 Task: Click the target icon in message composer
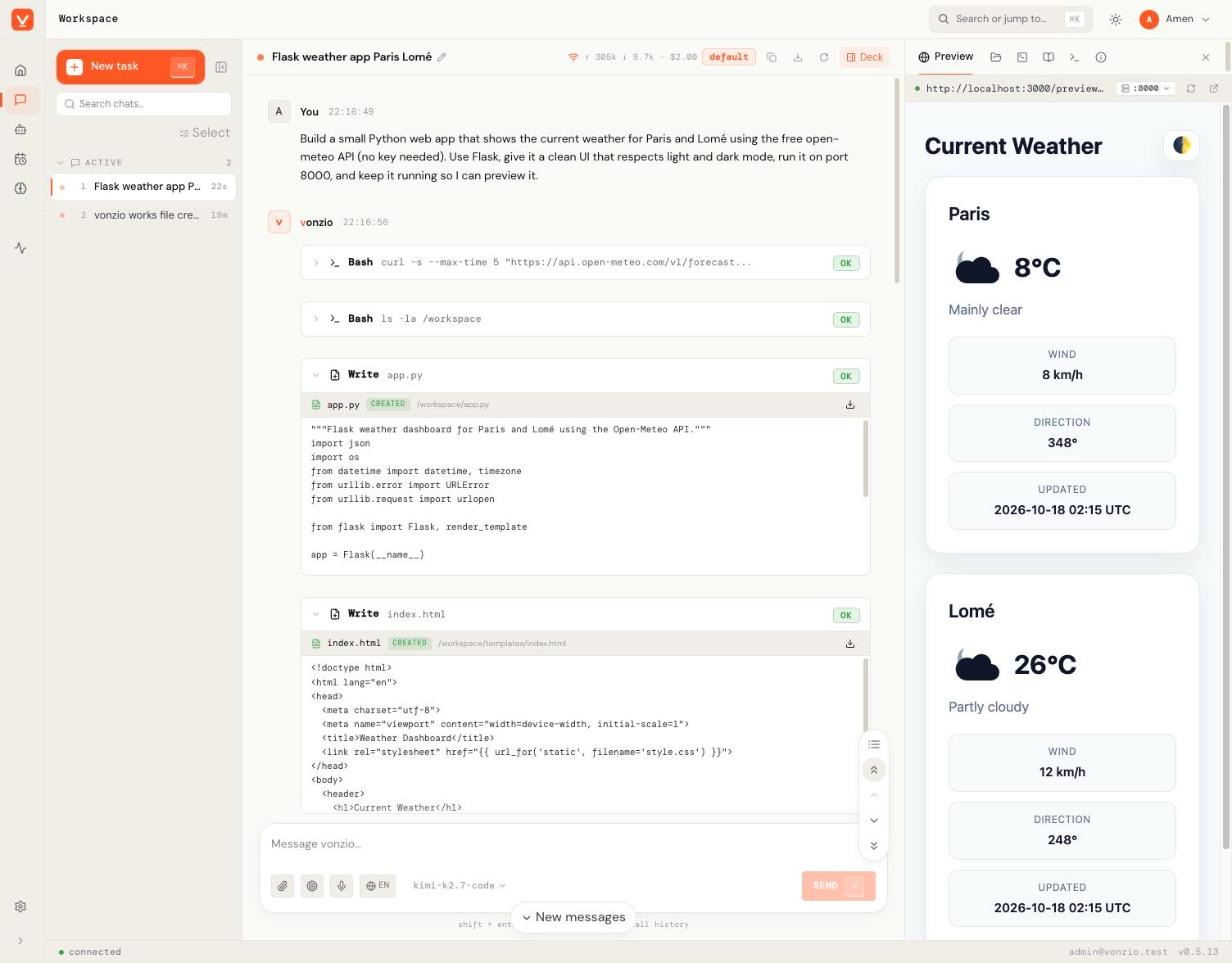point(312,885)
